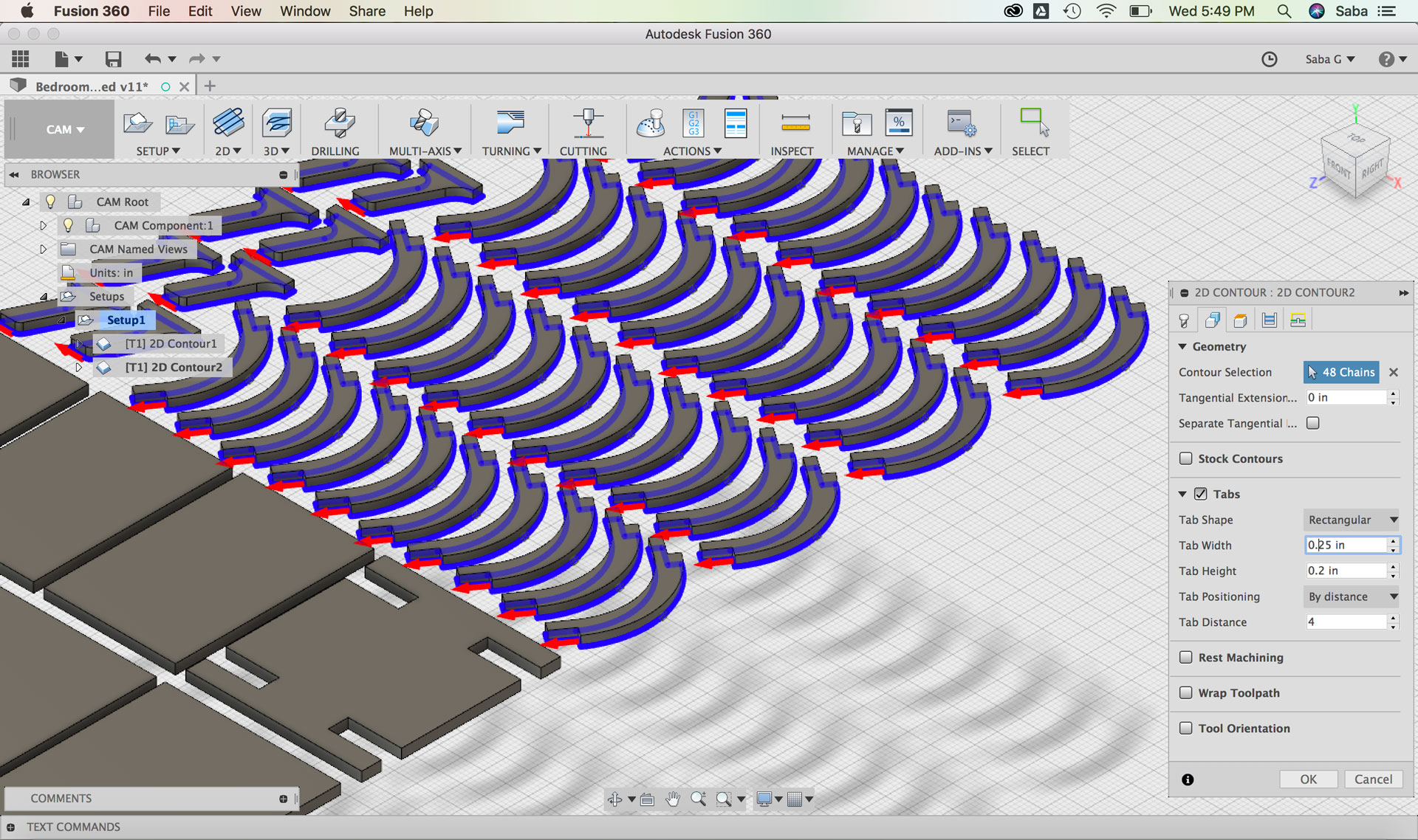
Task: Open the CAM workspace switcher
Action: 64,129
